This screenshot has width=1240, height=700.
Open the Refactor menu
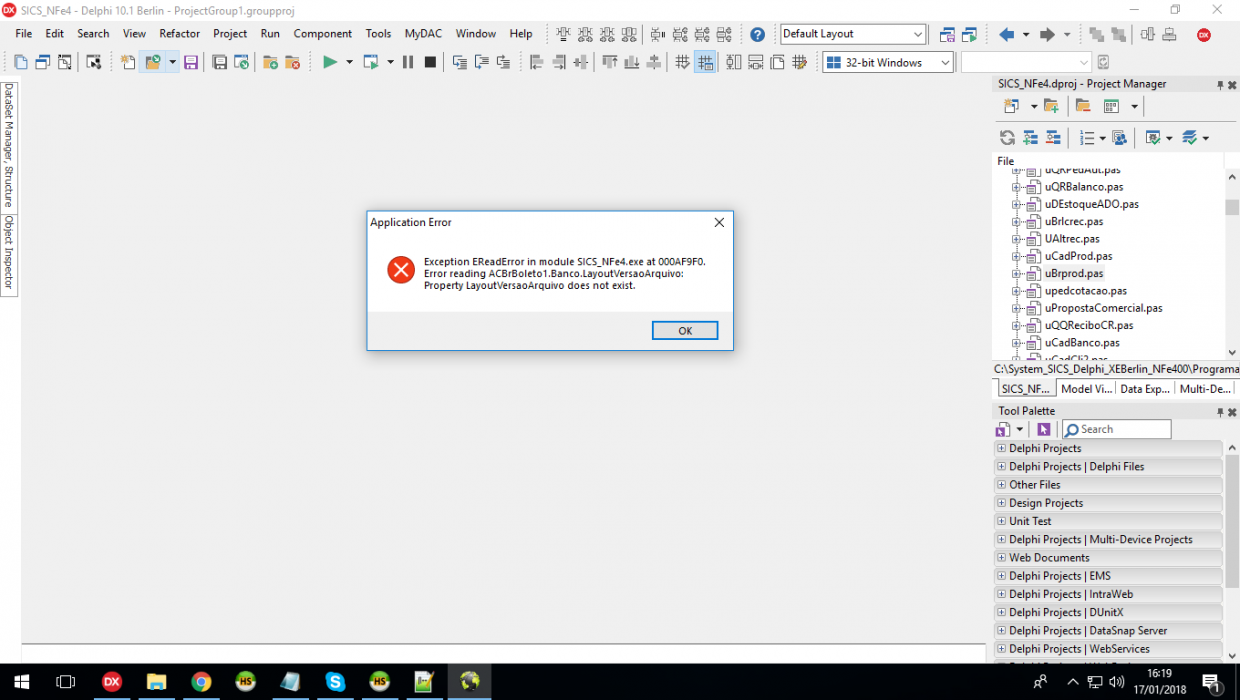pos(180,34)
